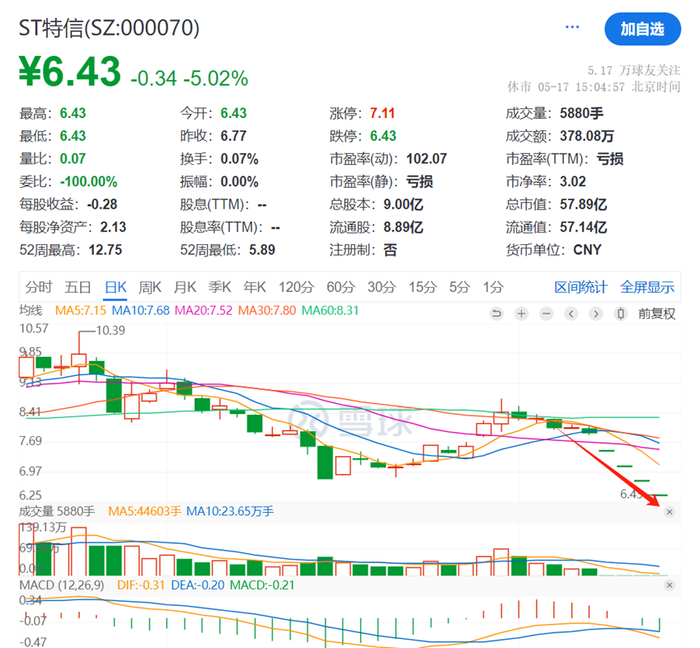Viewport: 700px width, 648px height.
Task: Switch to the 5分 interval tab
Action: point(459,287)
